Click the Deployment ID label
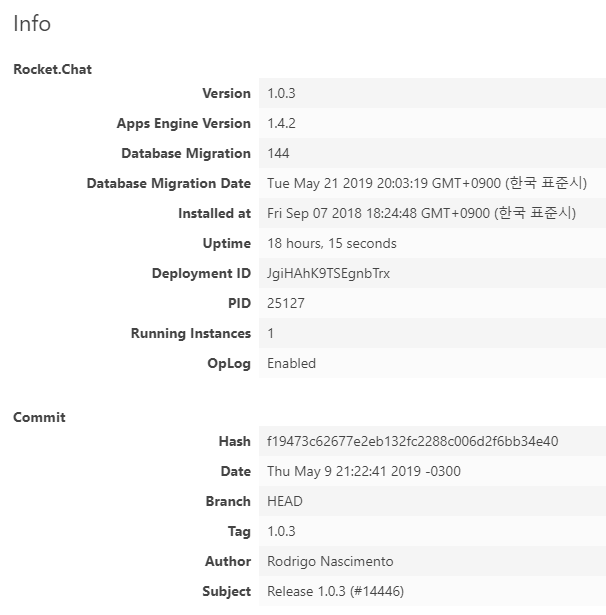 (201, 273)
